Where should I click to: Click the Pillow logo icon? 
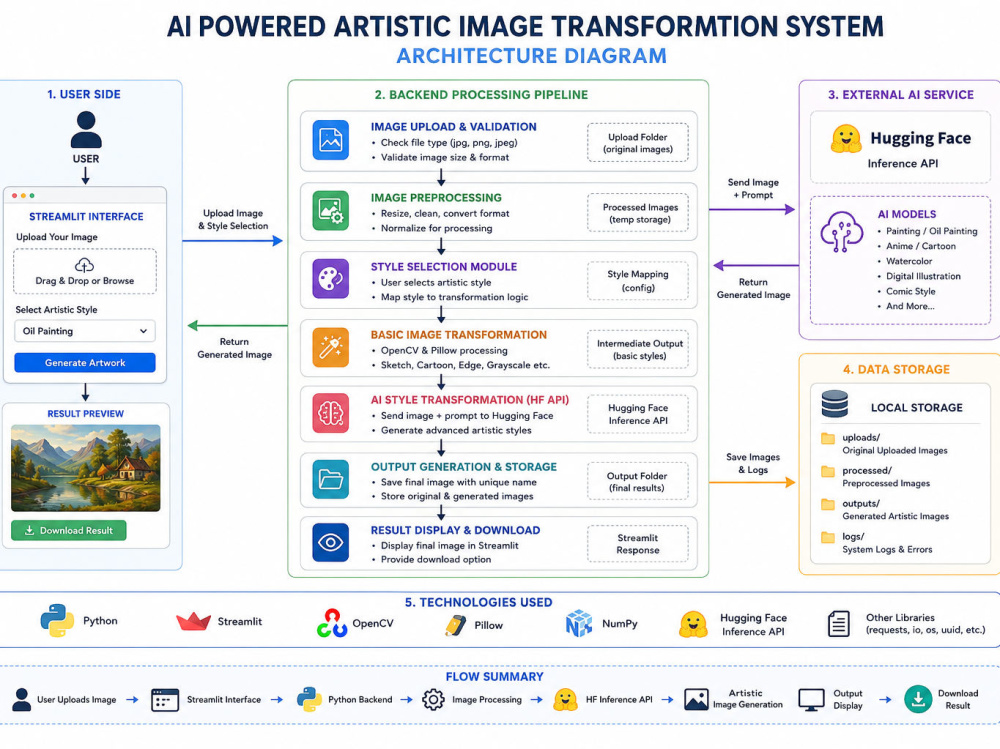[x=455, y=625]
